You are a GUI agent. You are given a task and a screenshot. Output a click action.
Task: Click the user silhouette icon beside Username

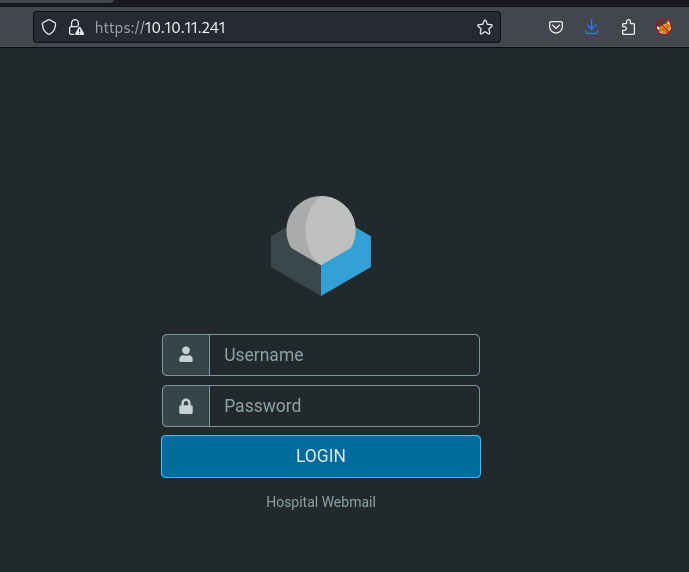pyautogui.click(x=186, y=355)
